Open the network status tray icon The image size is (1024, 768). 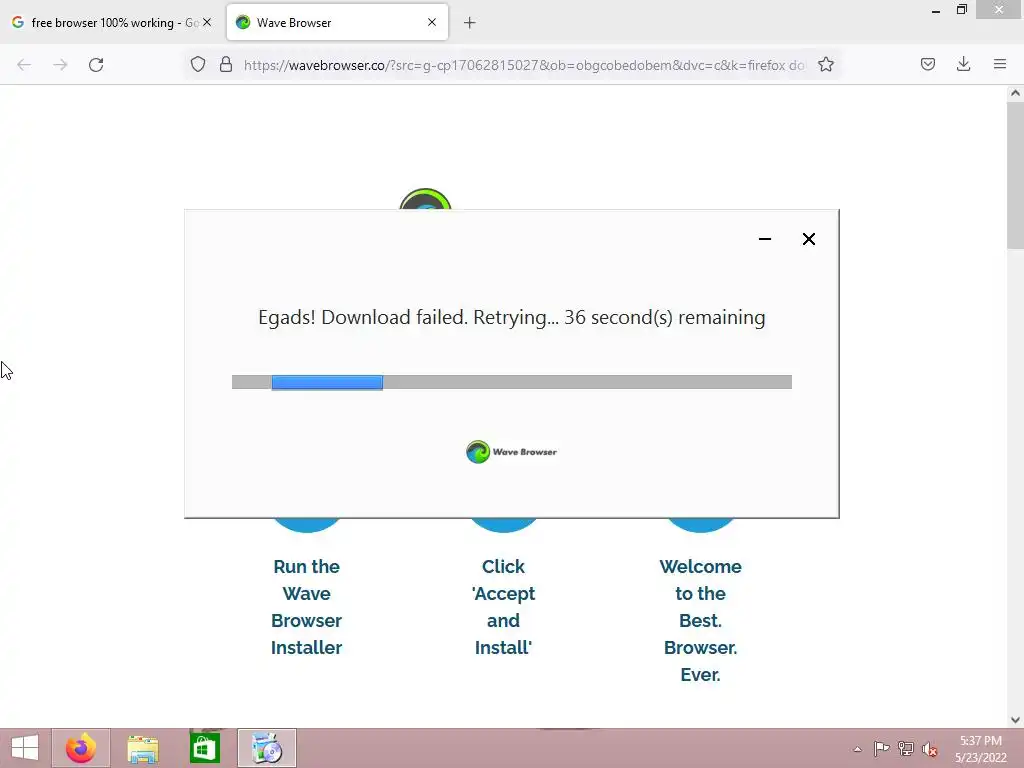tap(906, 749)
